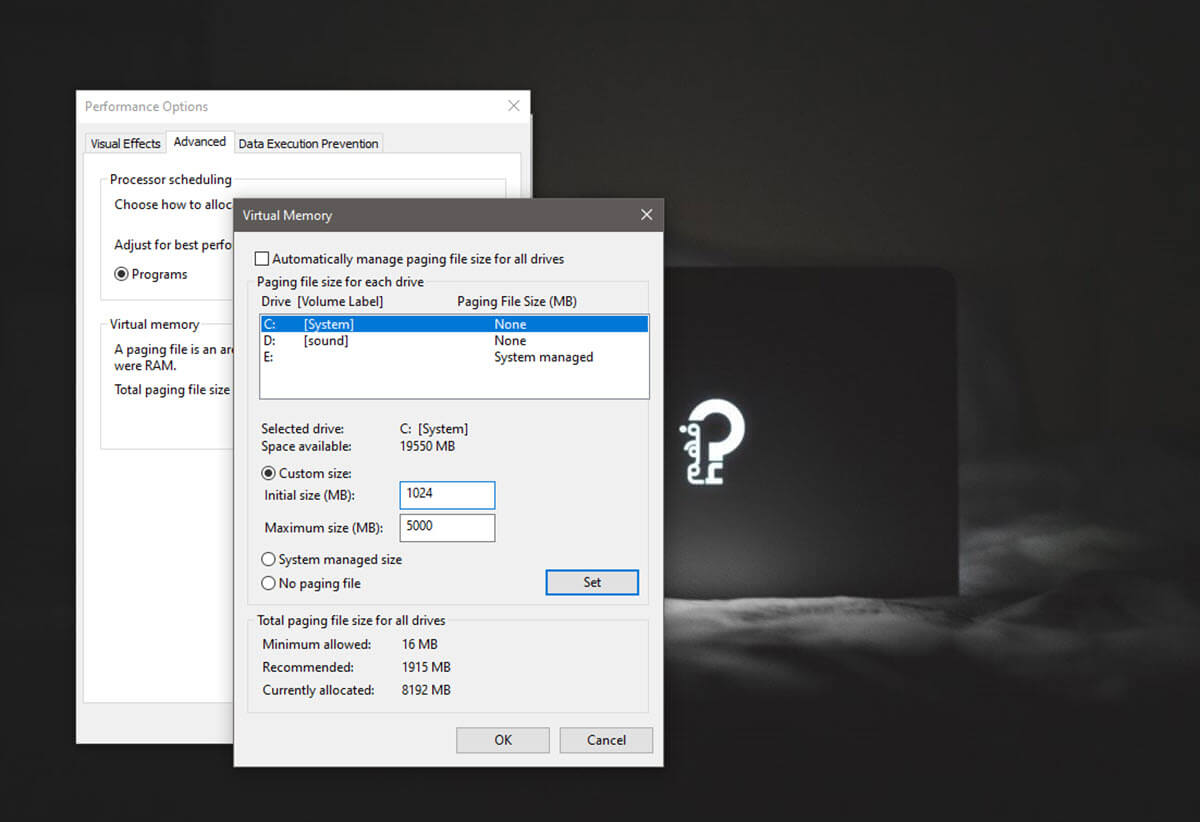Click the Paging File Size (MB) column header
Image resolution: width=1200 pixels, height=822 pixels.
[x=516, y=301]
